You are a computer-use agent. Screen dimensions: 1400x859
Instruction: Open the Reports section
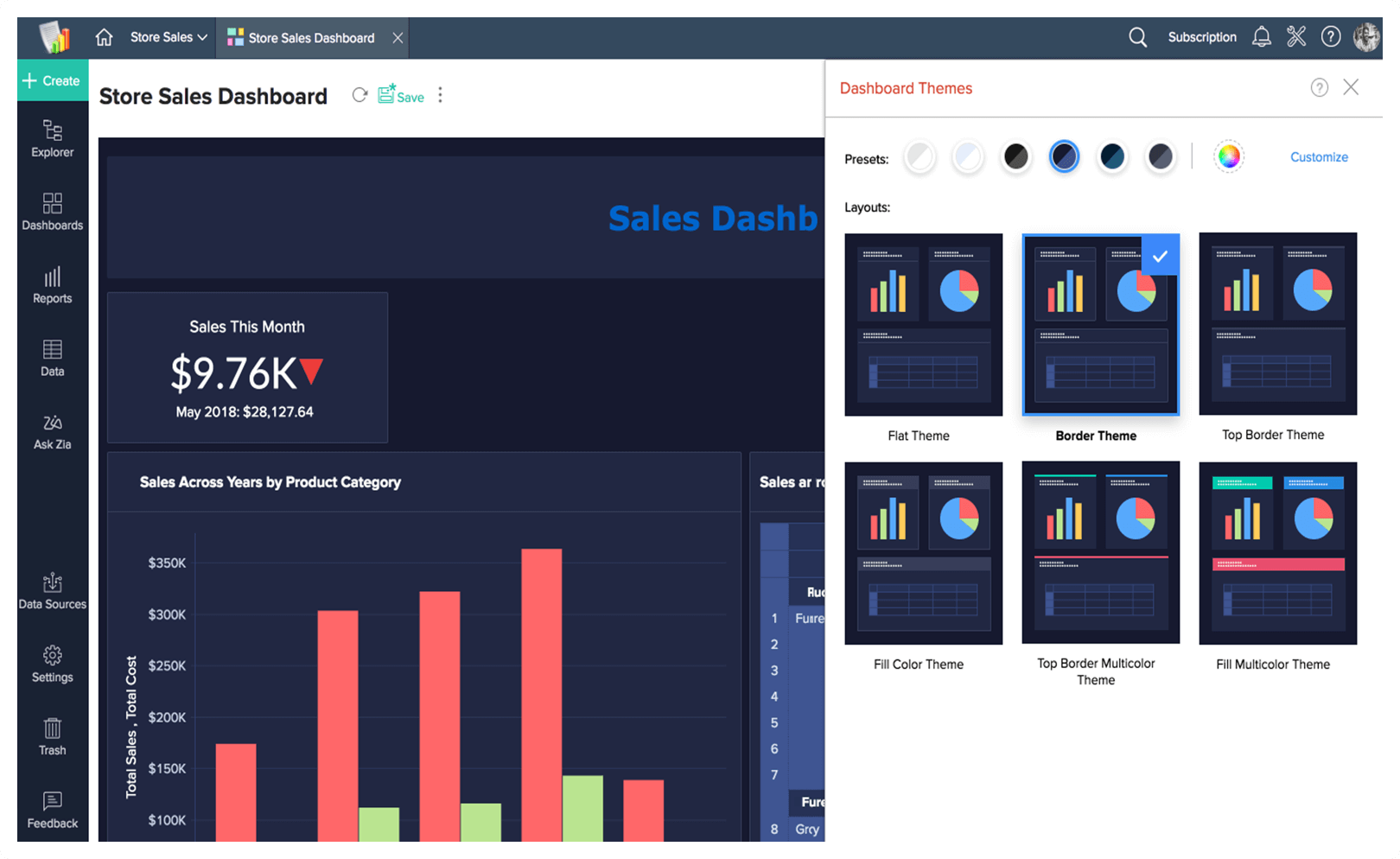click(x=52, y=285)
